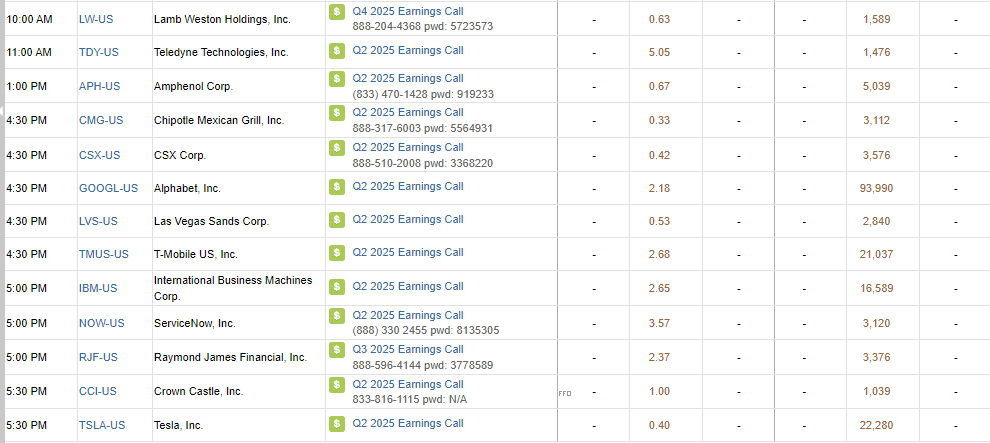This screenshot has height=443, width=990.
Task: Open the TSLA-US ticker link
Action: point(102,425)
